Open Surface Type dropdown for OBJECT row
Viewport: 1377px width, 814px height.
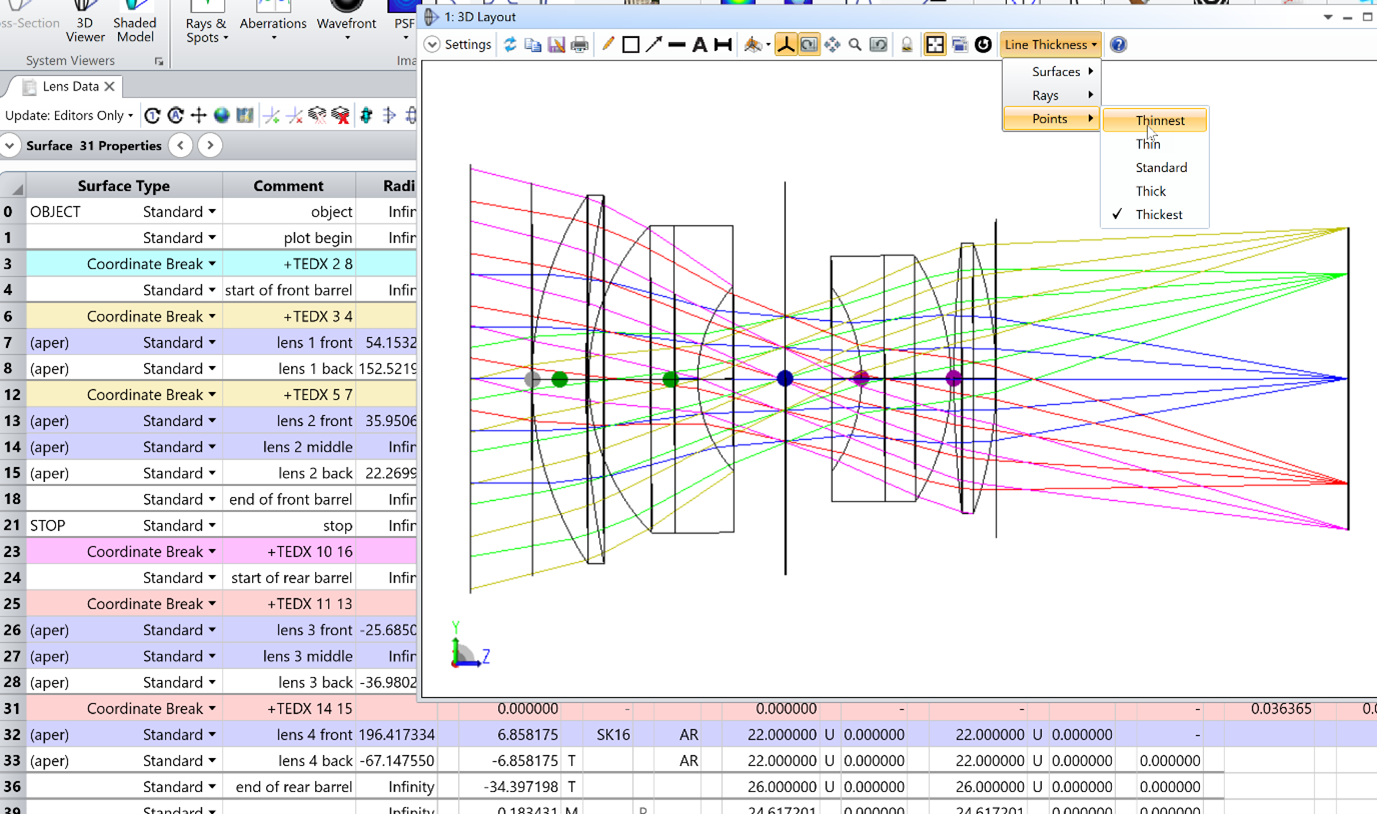(x=212, y=212)
